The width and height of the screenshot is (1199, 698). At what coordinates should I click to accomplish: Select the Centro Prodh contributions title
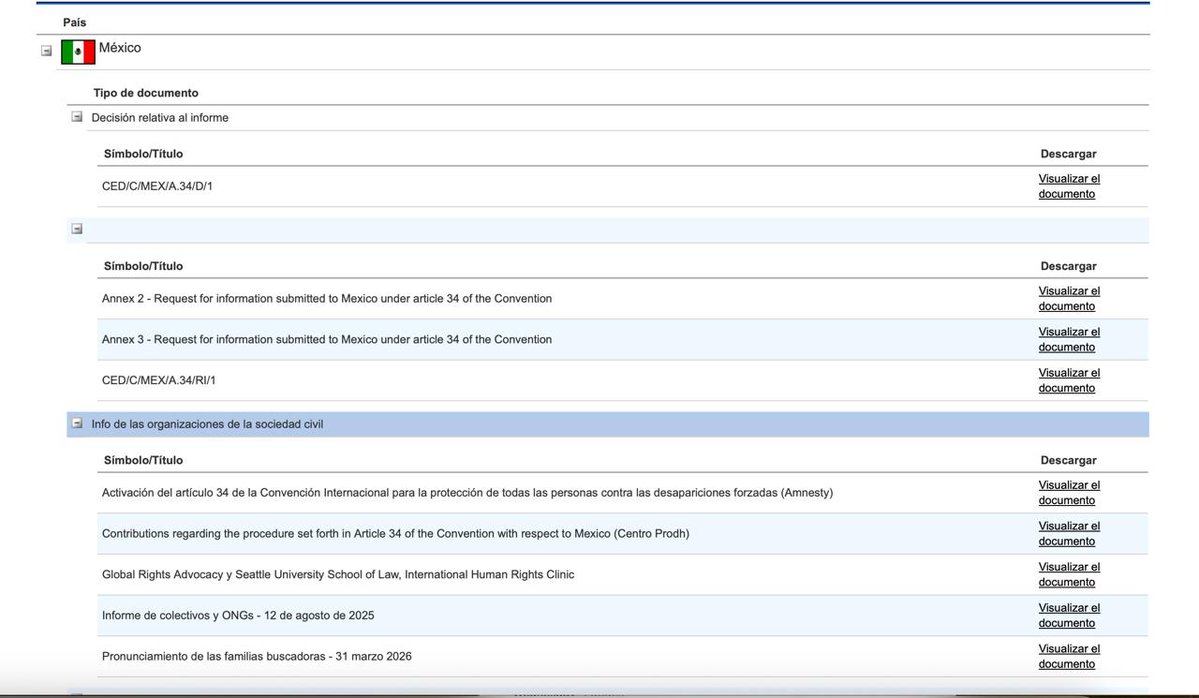[395, 534]
